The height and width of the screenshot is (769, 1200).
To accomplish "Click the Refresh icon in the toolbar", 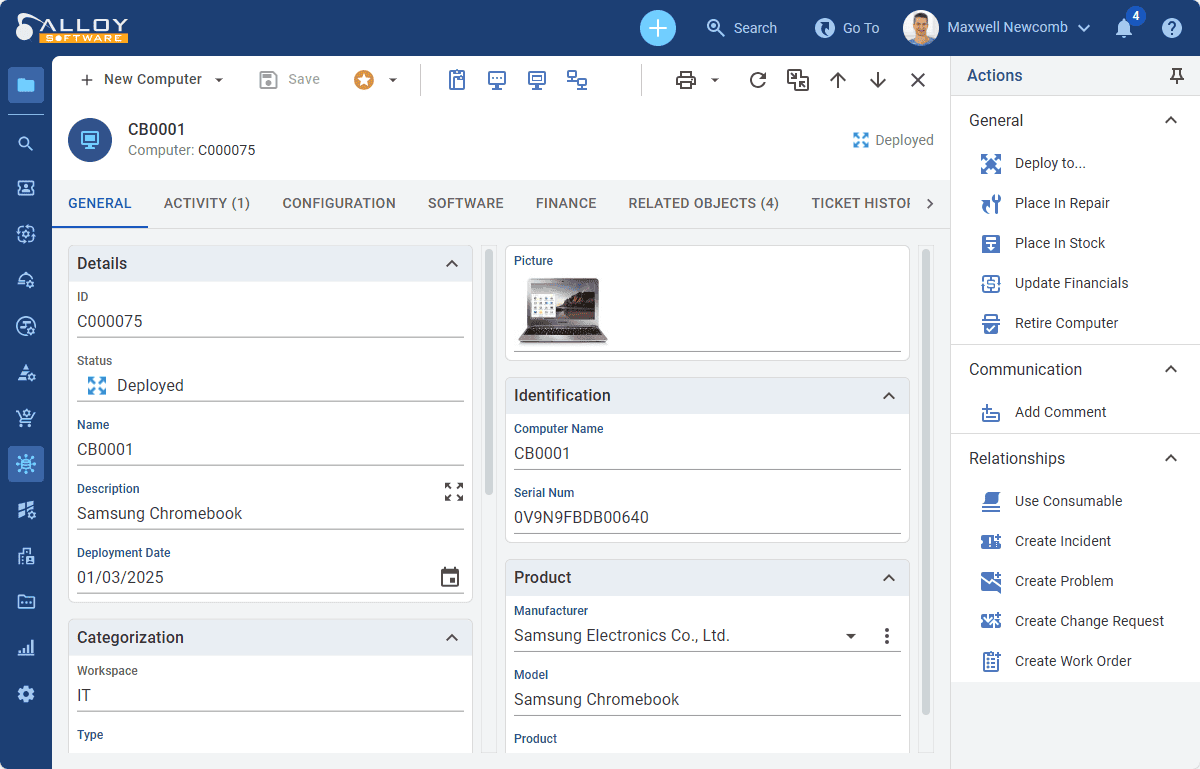I will (758, 80).
